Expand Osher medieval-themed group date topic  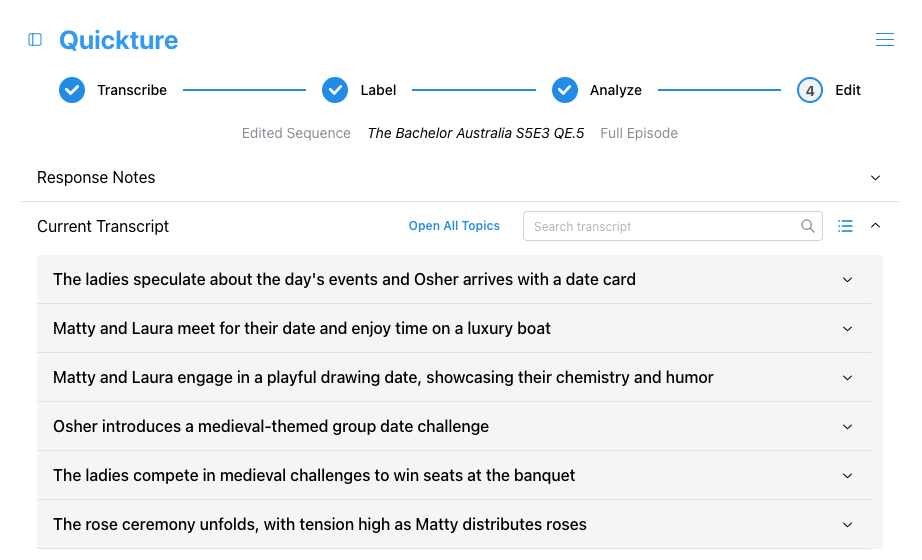454,426
